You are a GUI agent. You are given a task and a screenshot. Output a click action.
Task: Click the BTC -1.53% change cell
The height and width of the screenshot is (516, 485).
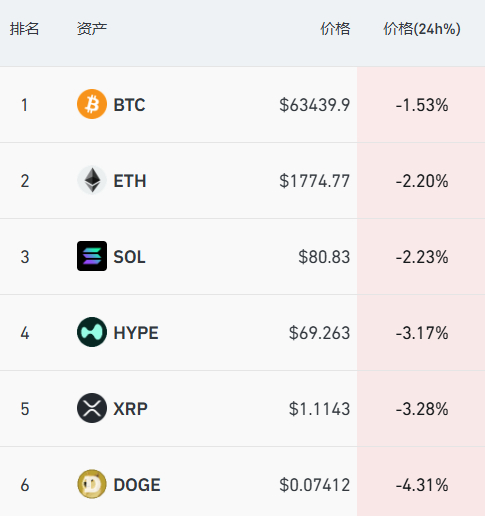422,105
